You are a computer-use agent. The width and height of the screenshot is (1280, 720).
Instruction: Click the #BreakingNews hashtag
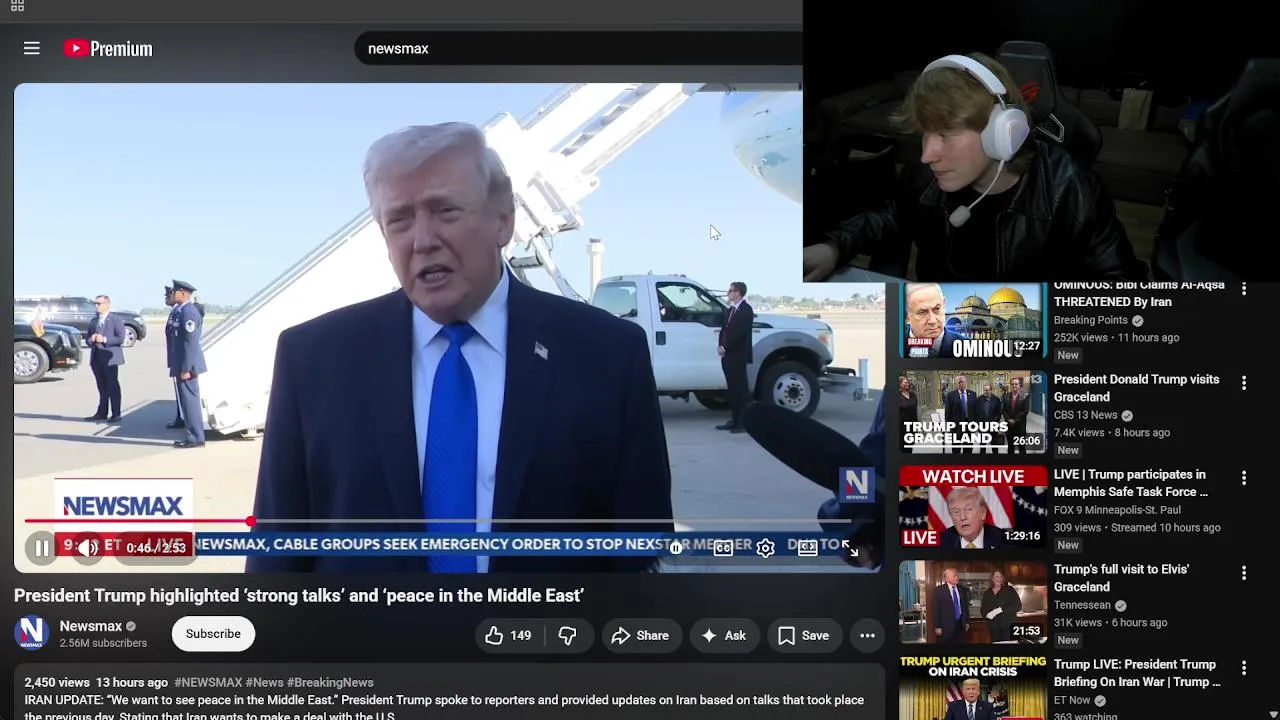tap(330, 682)
